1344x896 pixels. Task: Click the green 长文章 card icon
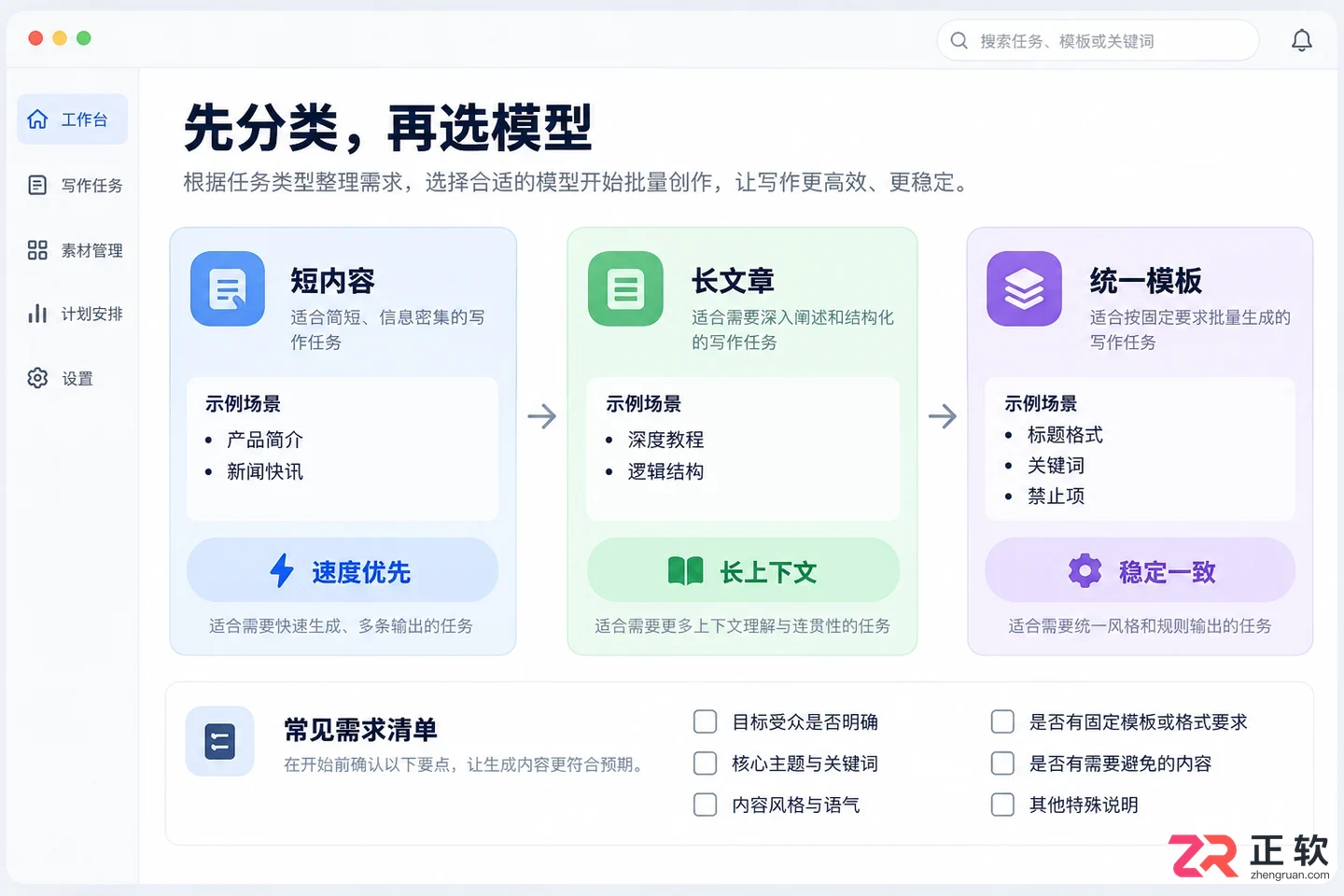tap(625, 288)
